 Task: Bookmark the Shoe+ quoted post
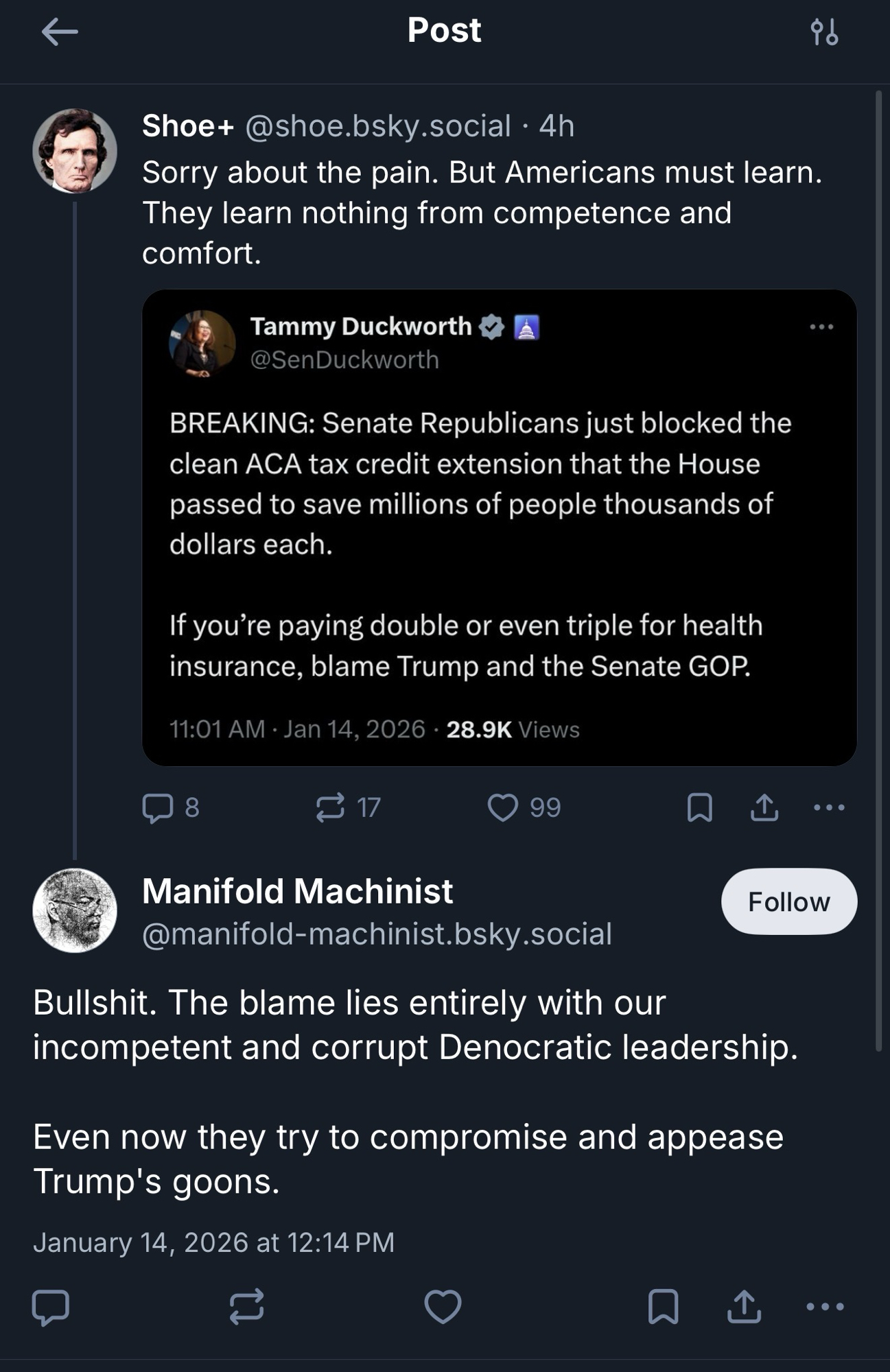(699, 807)
